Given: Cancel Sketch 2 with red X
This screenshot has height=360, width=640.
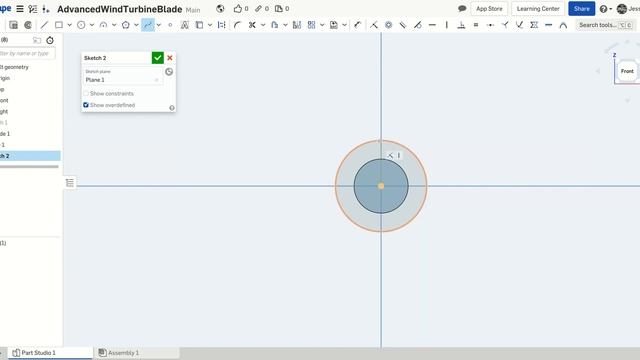Looking at the screenshot, I should 170,58.
